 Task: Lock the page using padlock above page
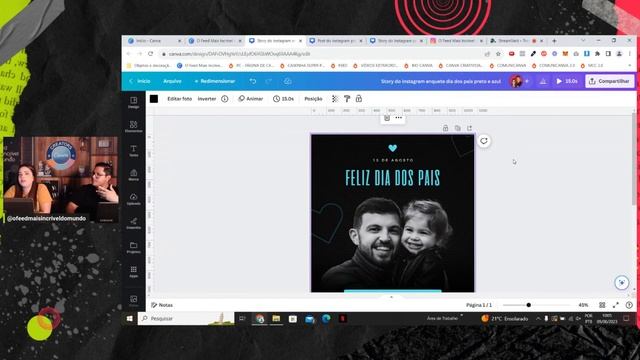click(445, 128)
